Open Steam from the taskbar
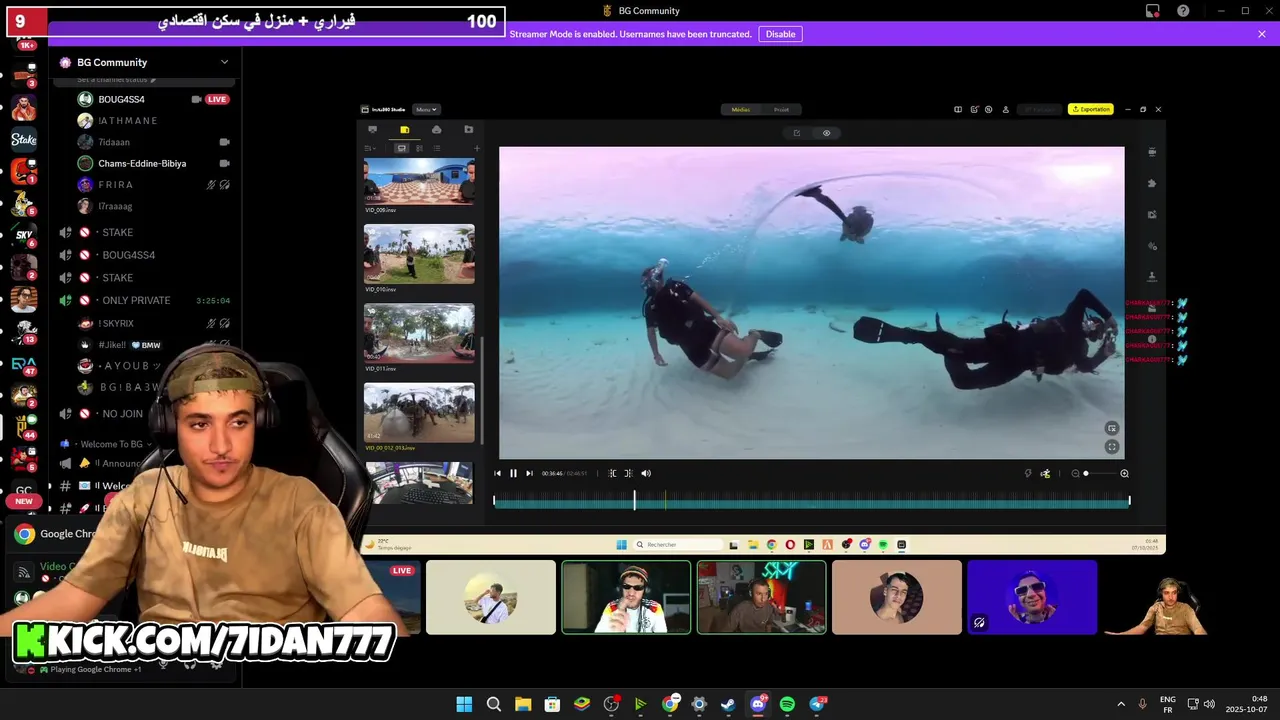The image size is (1280, 720). (x=728, y=704)
